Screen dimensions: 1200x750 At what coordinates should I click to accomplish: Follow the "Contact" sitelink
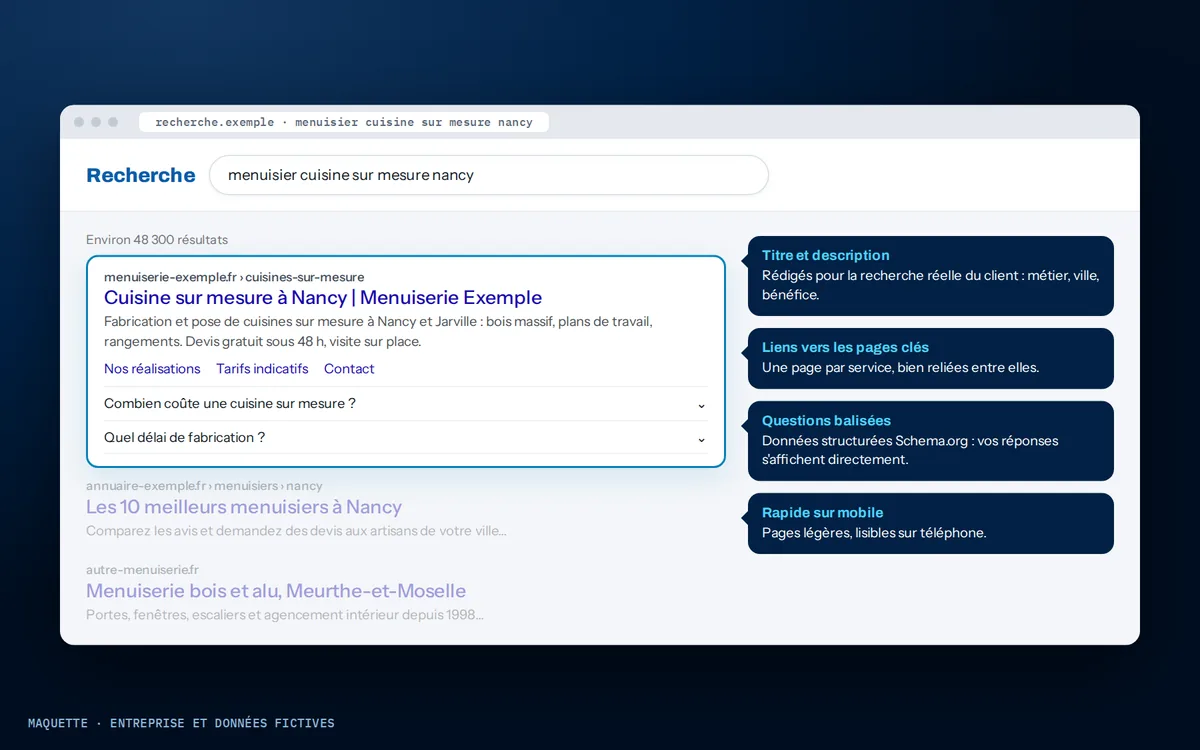(349, 369)
